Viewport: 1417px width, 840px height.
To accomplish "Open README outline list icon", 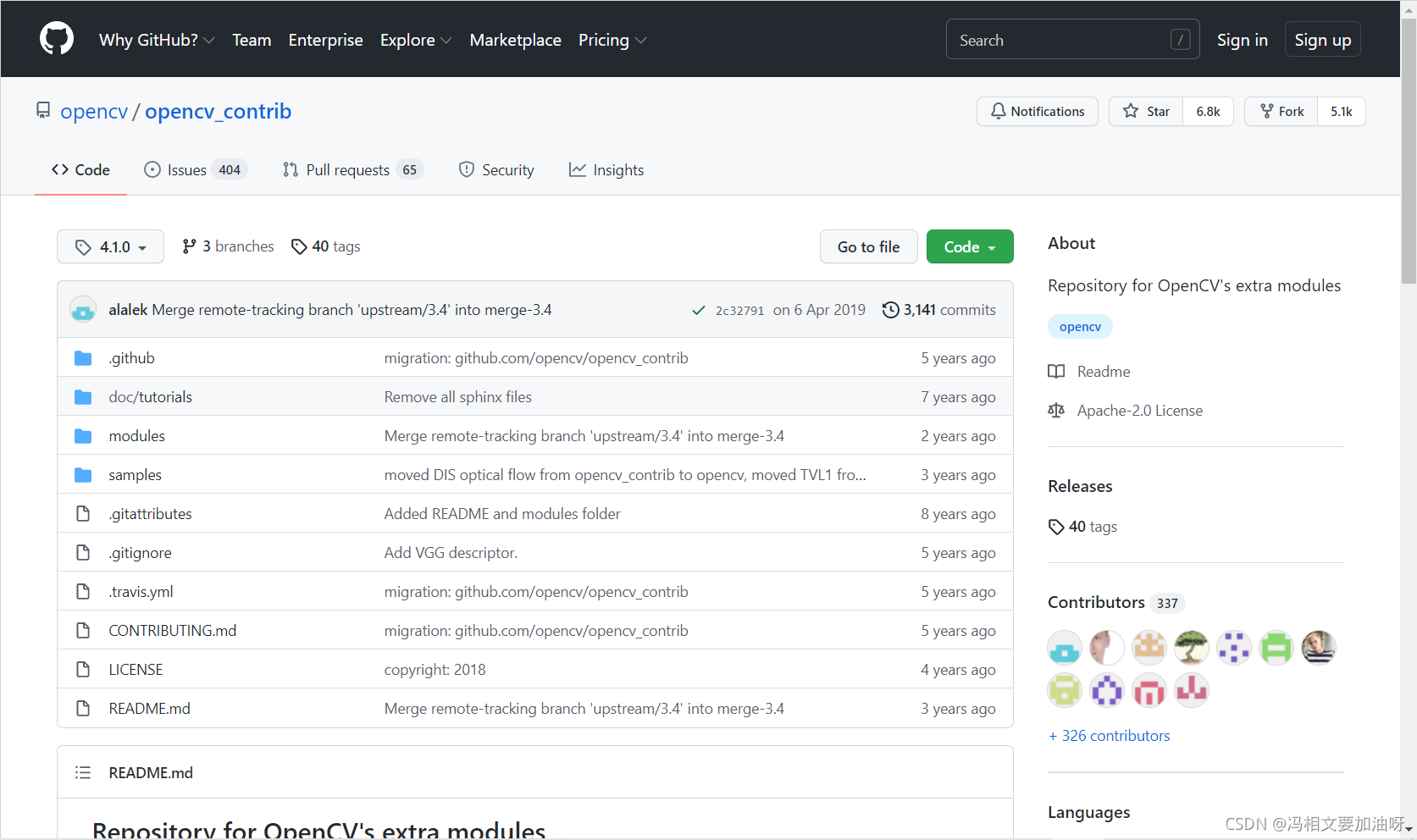I will point(83,772).
